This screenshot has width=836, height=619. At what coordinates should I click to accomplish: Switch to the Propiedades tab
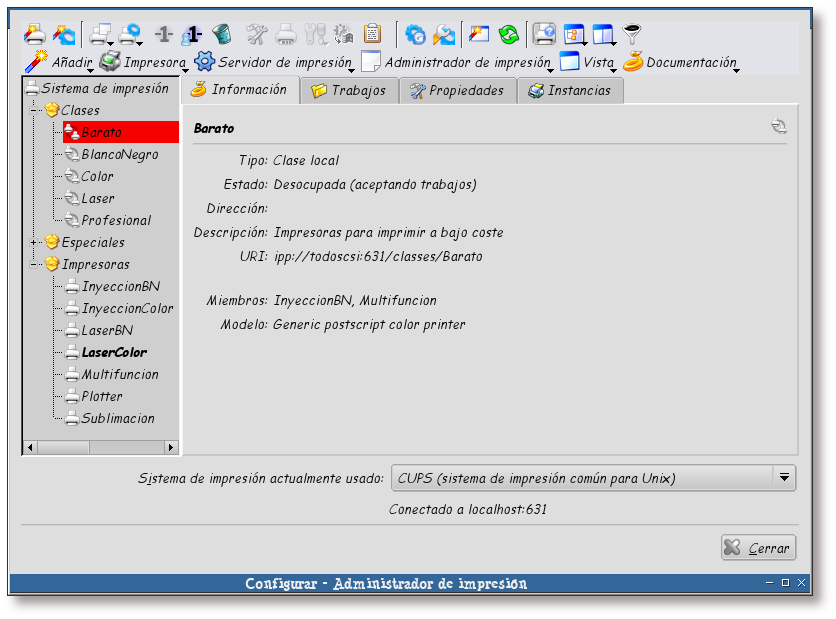coord(457,90)
